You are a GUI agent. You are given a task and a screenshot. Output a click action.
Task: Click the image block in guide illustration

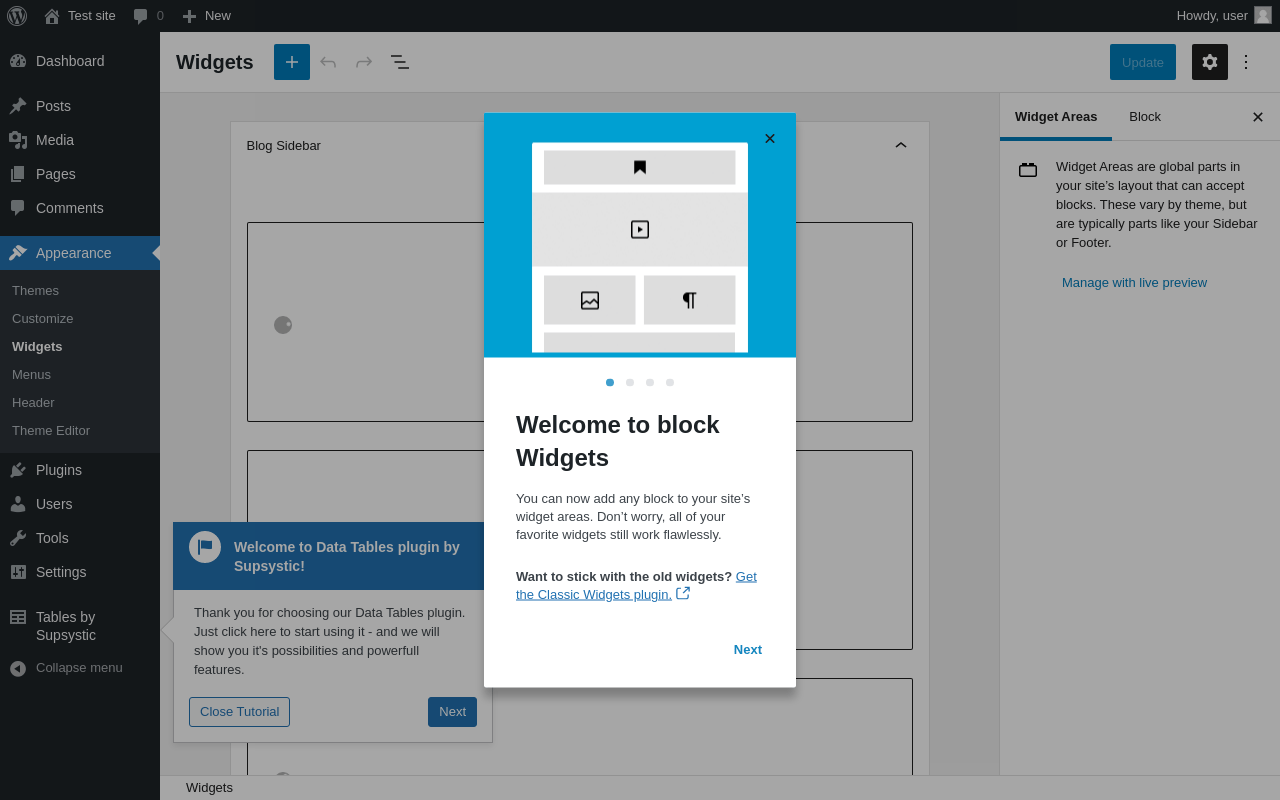coord(590,300)
